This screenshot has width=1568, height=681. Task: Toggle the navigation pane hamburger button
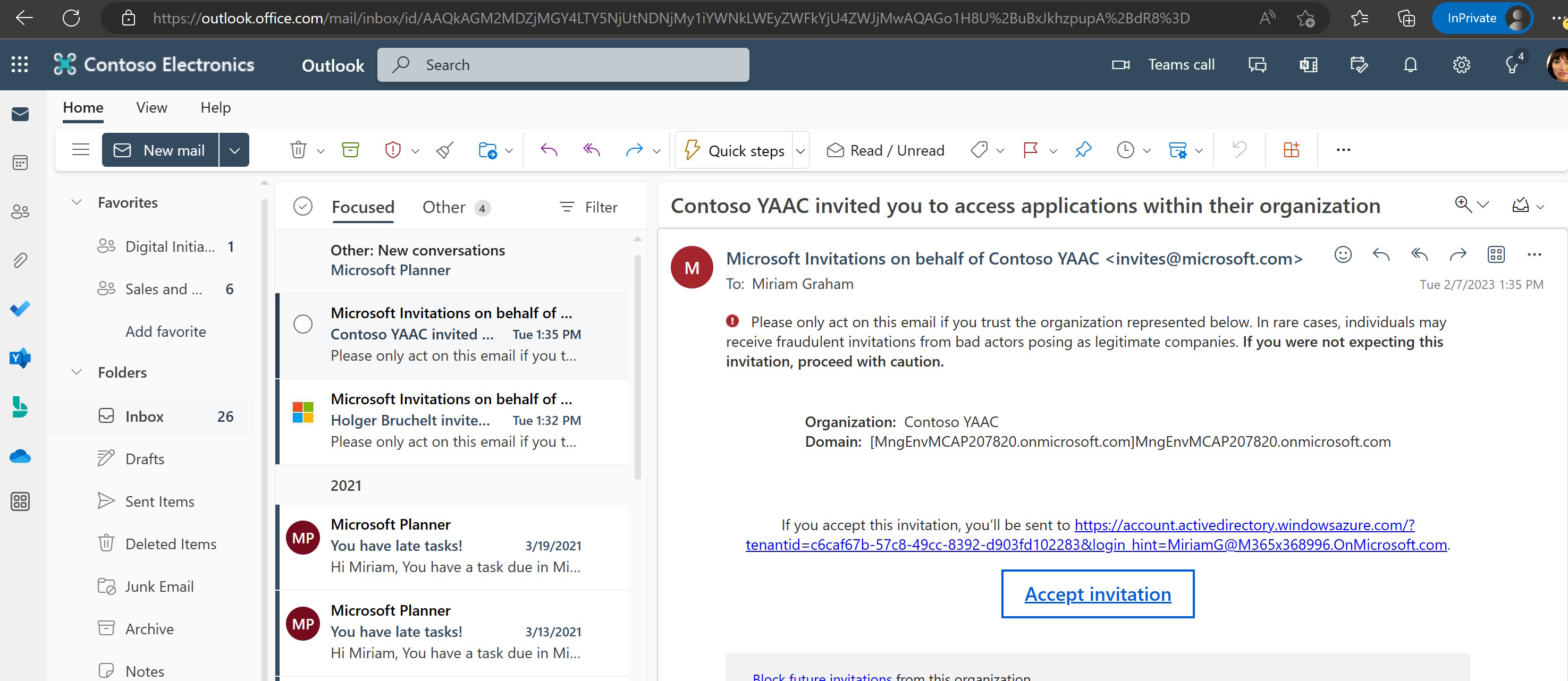click(80, 150)
